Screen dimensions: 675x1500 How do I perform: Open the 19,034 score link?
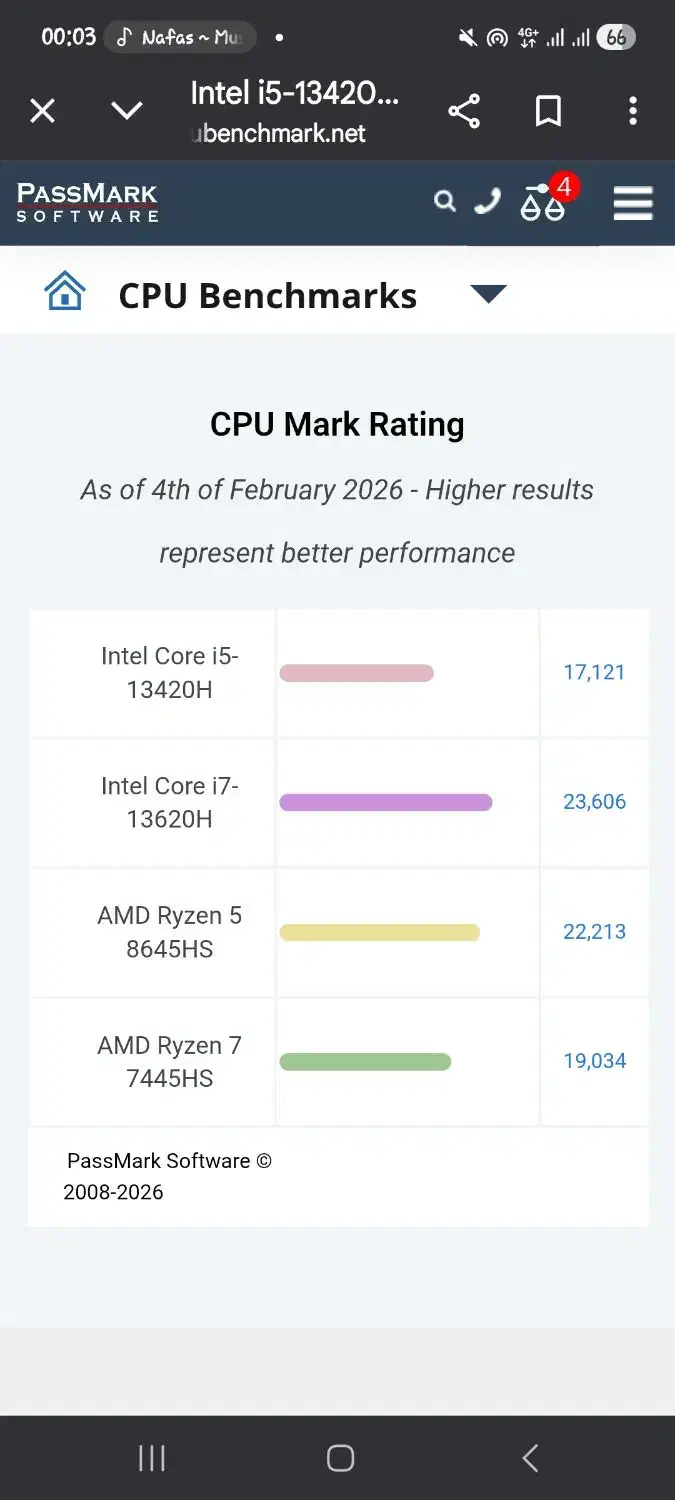pos(594,1061)
